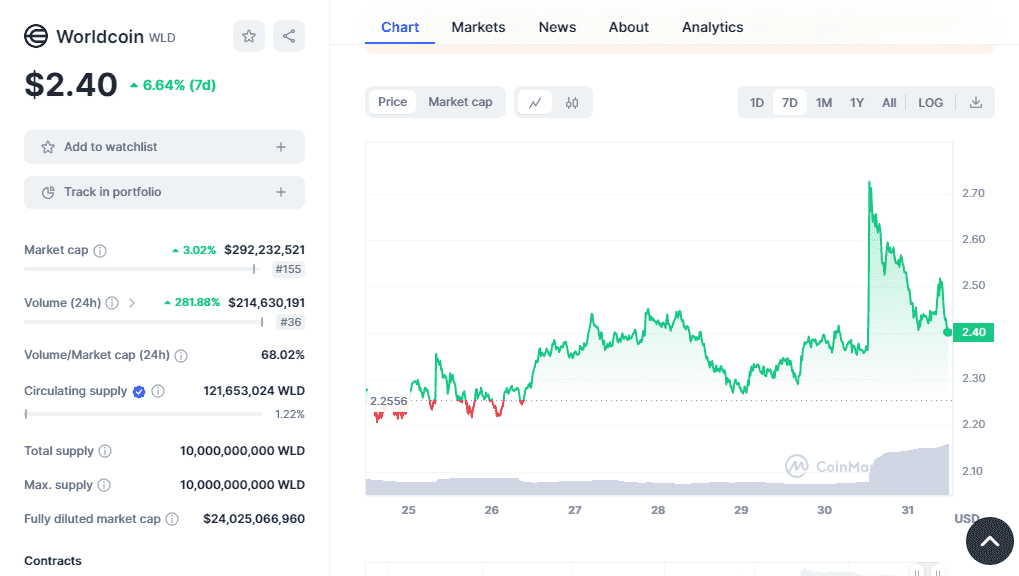
Task: Click date label 28 on chart axis
Action: pos(658,510)
